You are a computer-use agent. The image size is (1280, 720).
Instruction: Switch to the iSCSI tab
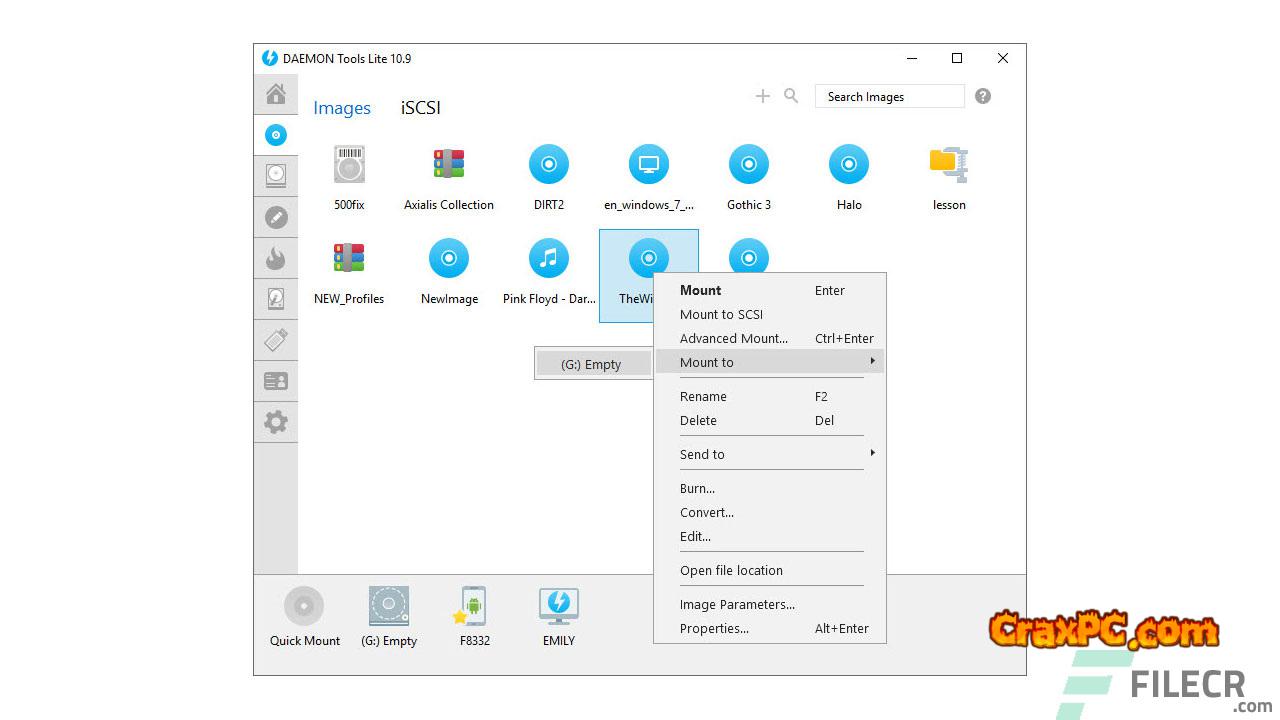click(x=420, y=108)
